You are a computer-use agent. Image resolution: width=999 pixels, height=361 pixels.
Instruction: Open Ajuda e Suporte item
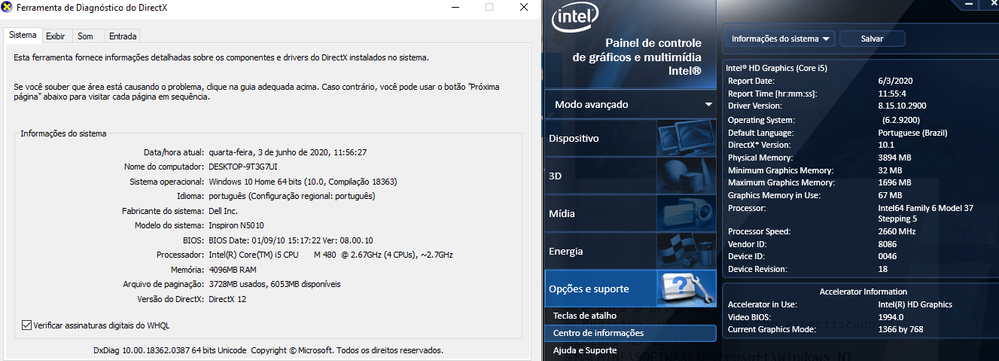click(x=585, y=350)
